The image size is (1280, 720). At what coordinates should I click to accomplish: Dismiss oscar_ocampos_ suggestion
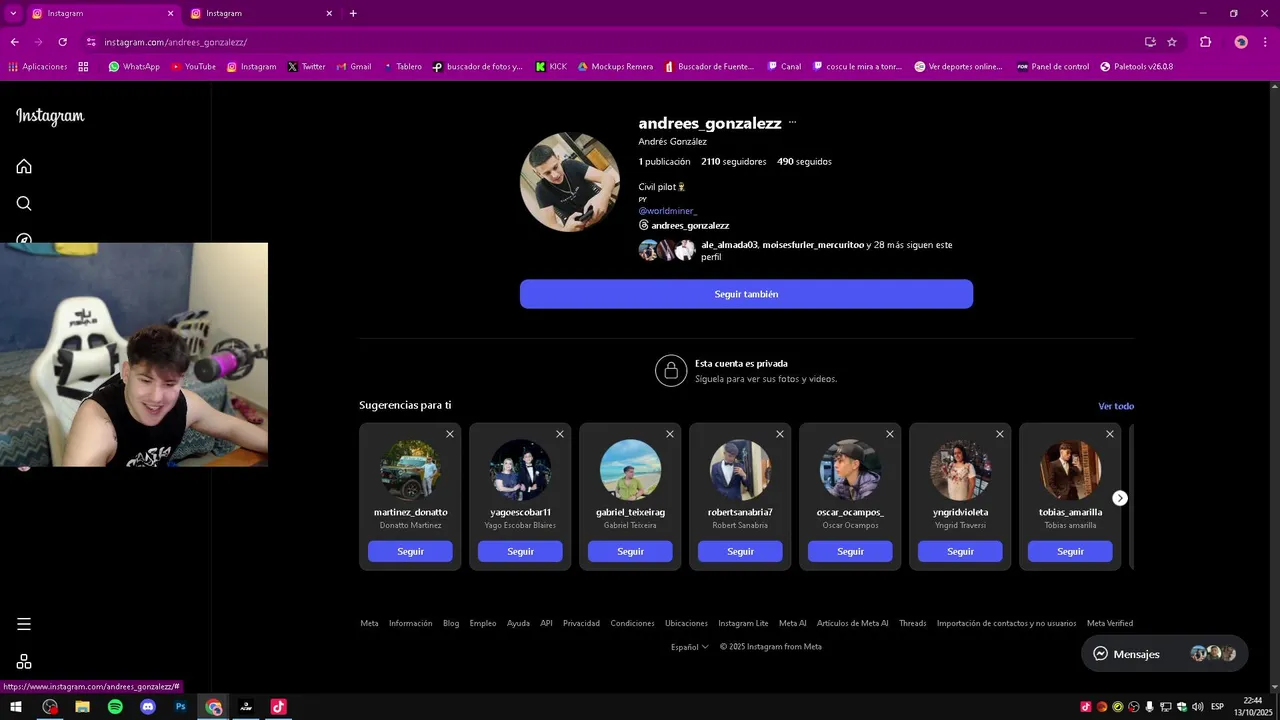point(890,434)
